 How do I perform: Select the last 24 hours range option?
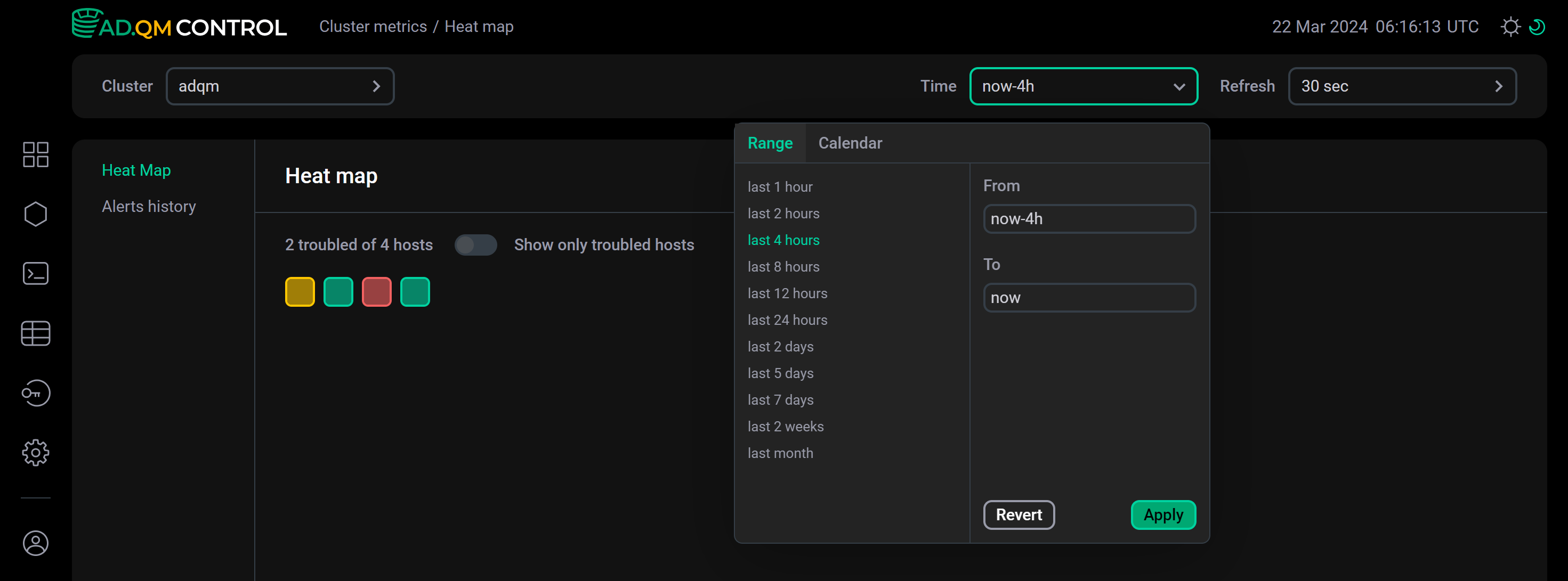tap(787, 320)
